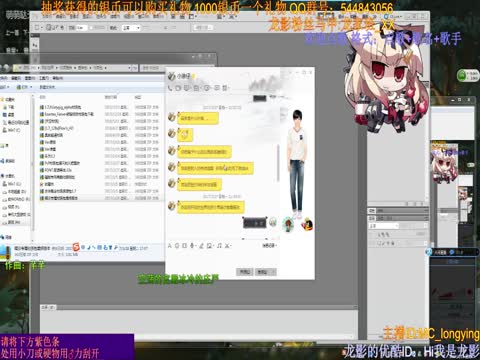480x360 pixels.
Task: Open Layers panel blend mode dropdown
Action: (x=384, y=226)
